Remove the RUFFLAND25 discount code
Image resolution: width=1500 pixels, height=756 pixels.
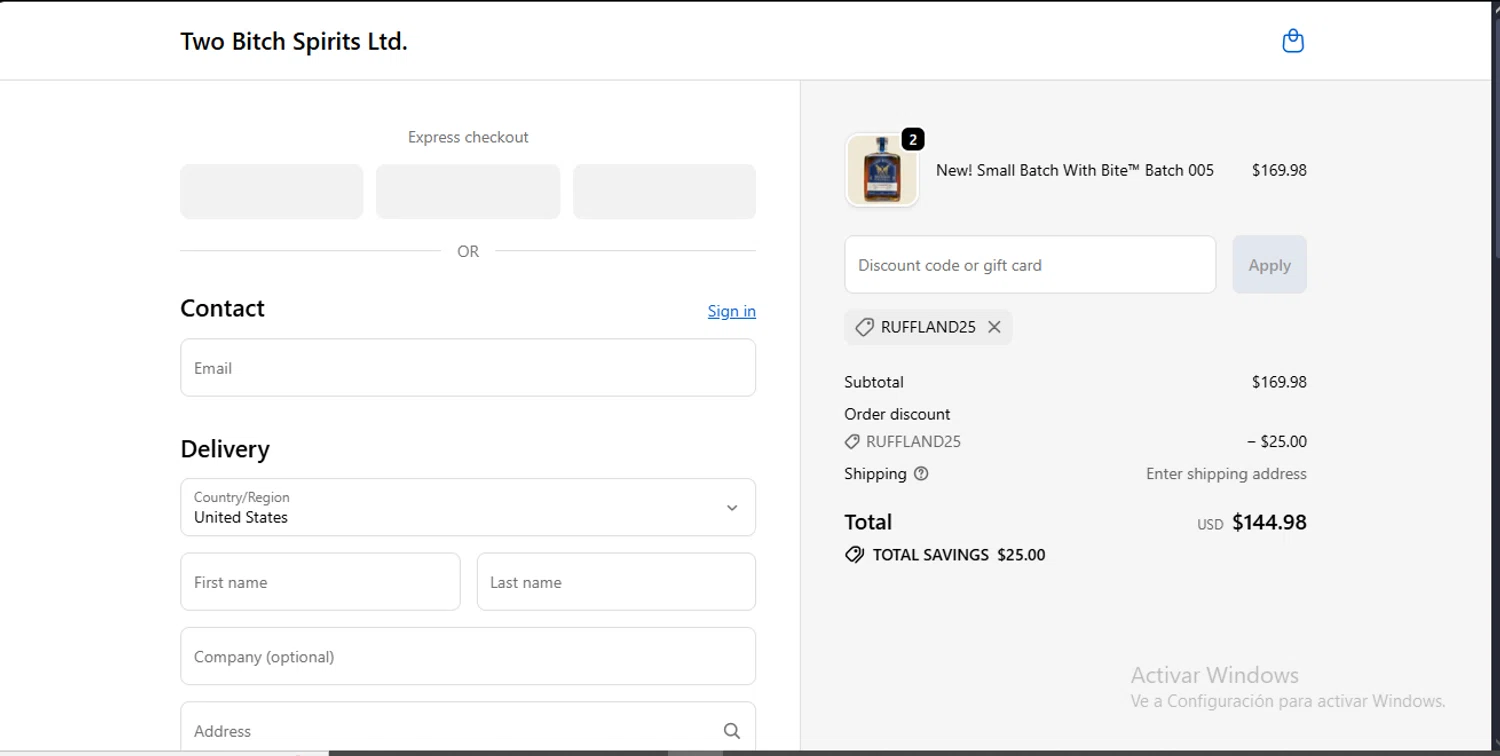[994, 327]
